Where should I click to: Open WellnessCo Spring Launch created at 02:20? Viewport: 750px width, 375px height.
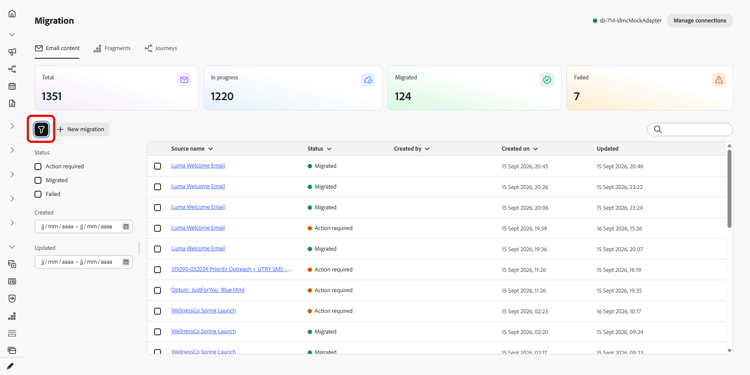click(x=203, y=331)
